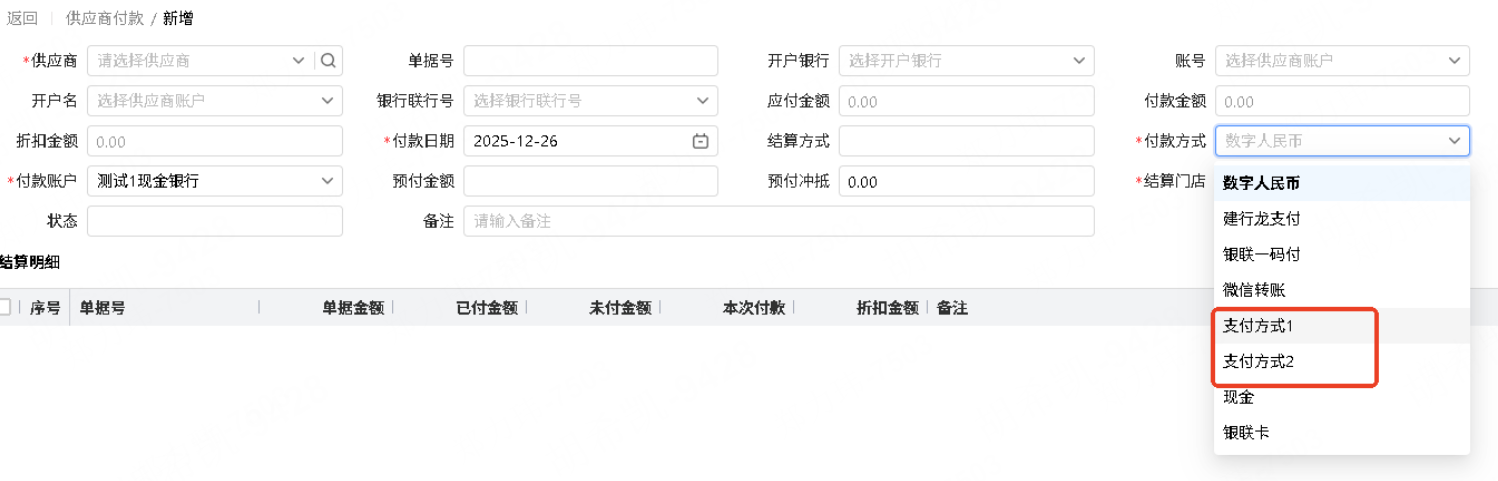
Task: Select 数字人民币 from payment method list
Action: point(1261,183)
